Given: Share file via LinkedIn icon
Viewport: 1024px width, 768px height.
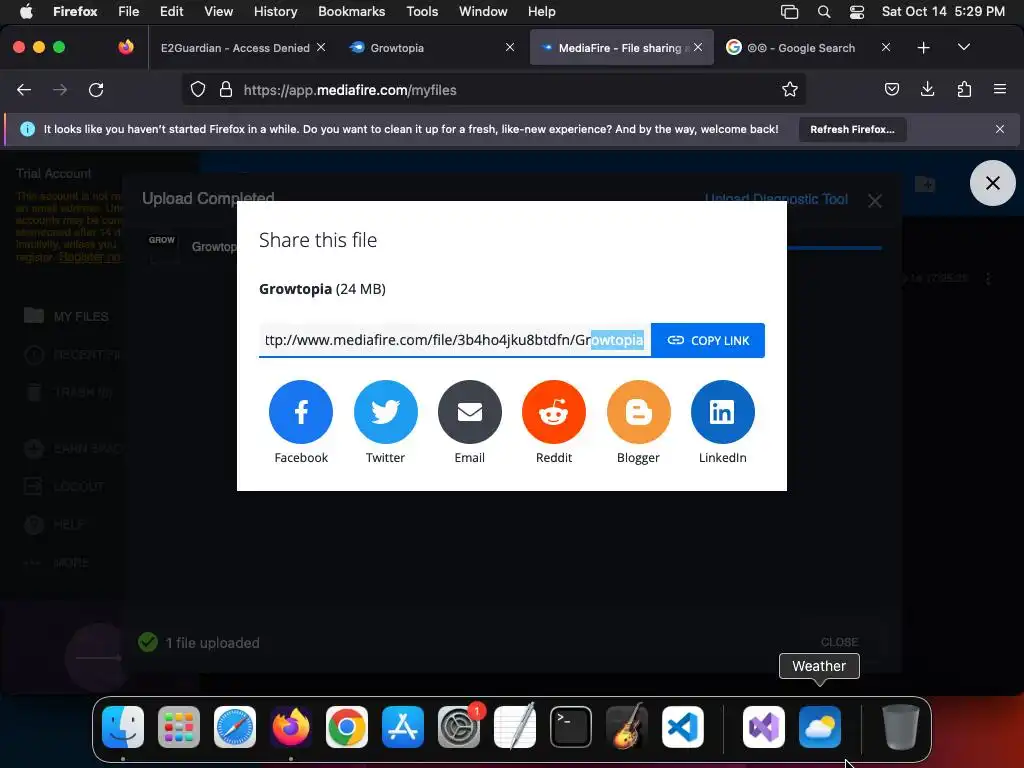Looking at the screenshot, I should click(x=722, y=412).
